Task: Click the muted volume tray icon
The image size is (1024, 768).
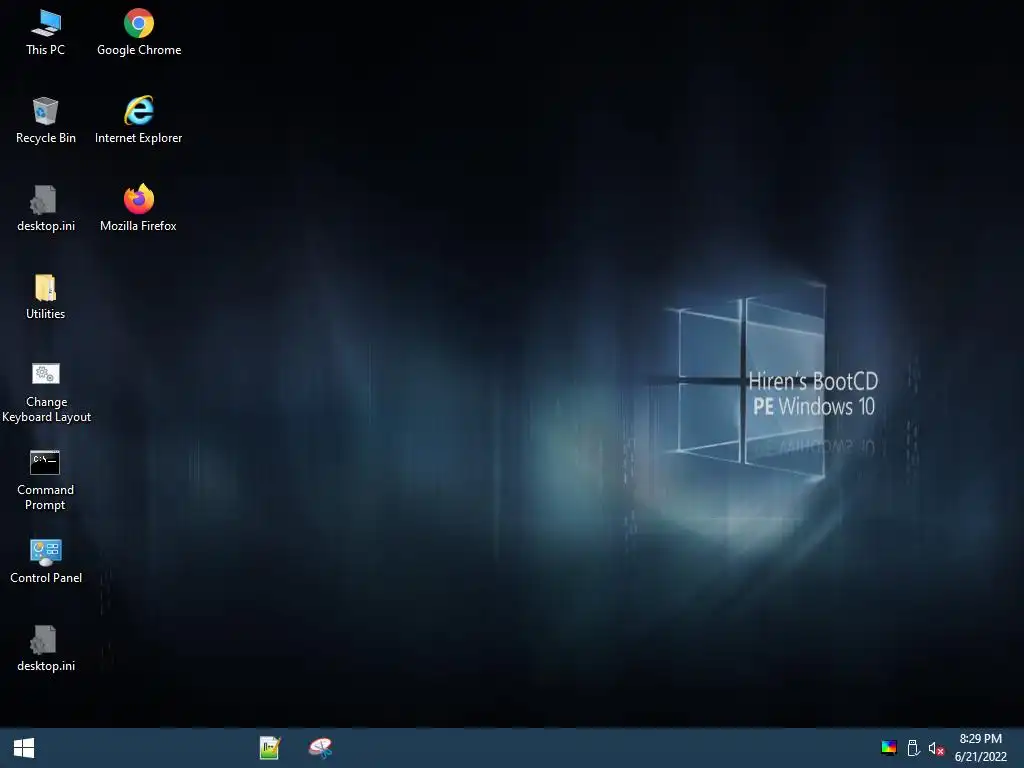Action: pos(936,748)
